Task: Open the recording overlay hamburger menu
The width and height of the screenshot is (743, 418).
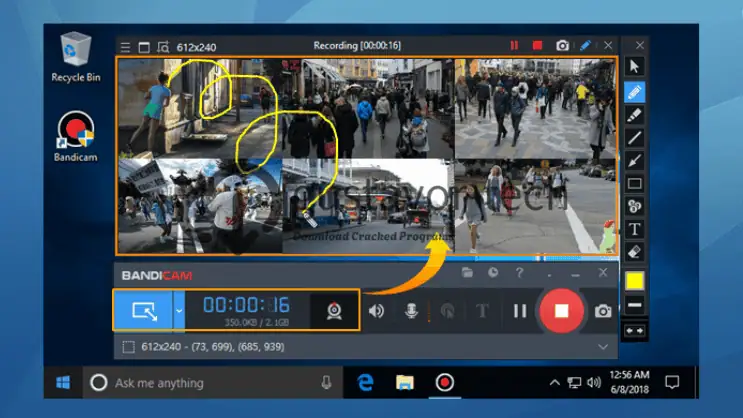Action: pyautogui.click(x=125, y=47)
